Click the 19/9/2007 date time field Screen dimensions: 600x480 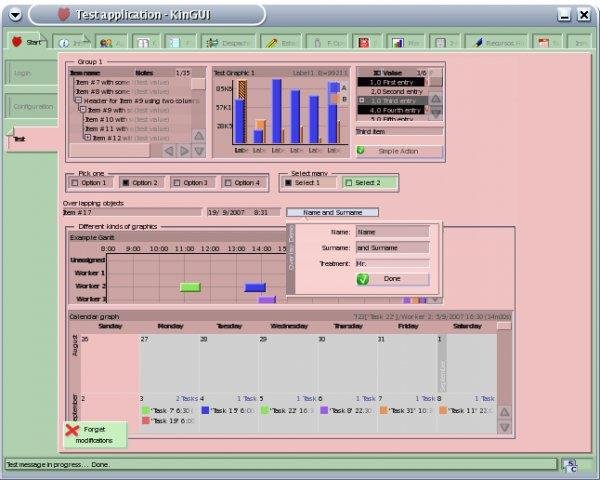(244, 212)
